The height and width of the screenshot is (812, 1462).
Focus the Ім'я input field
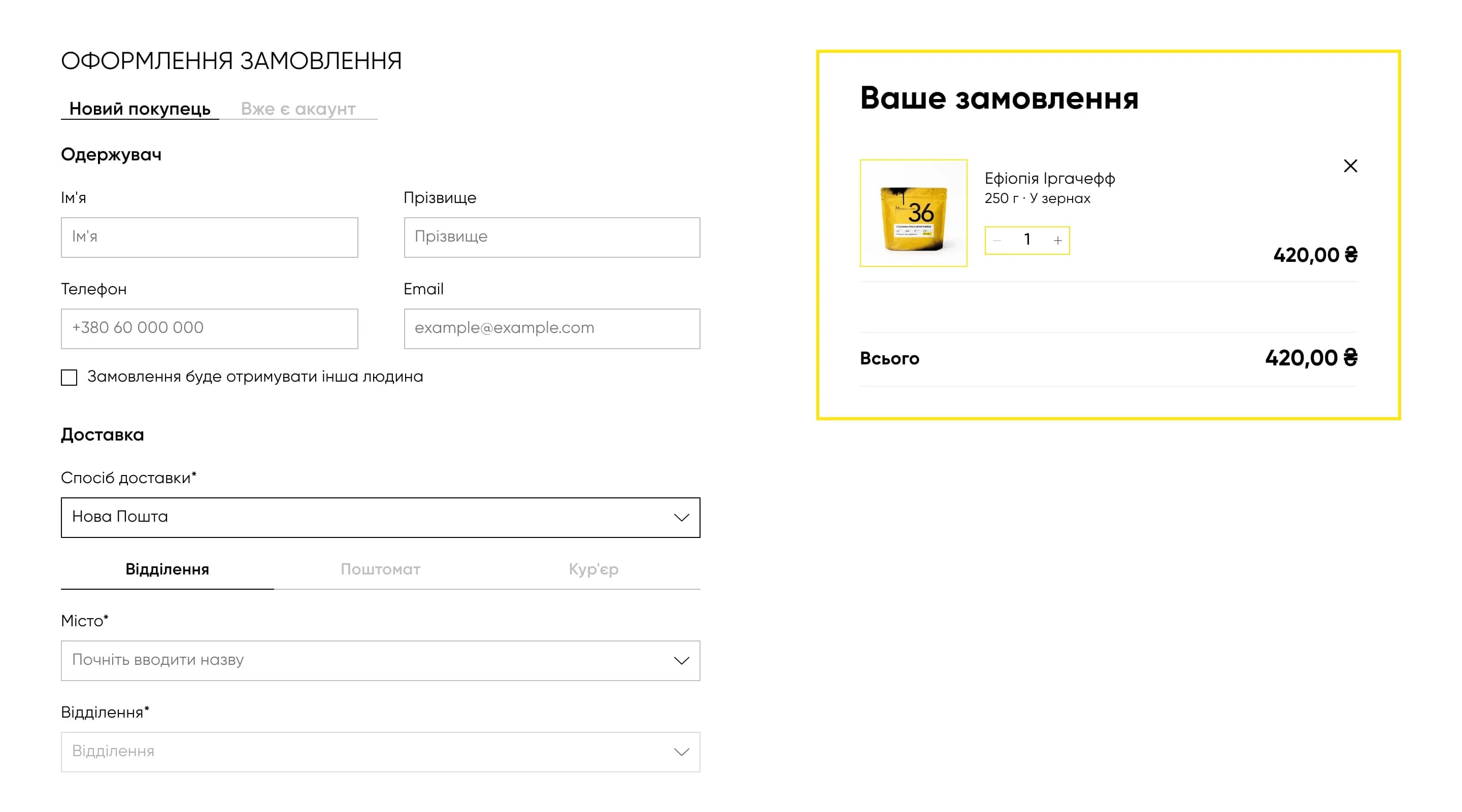pyautogui.click(x=210, y=237)
